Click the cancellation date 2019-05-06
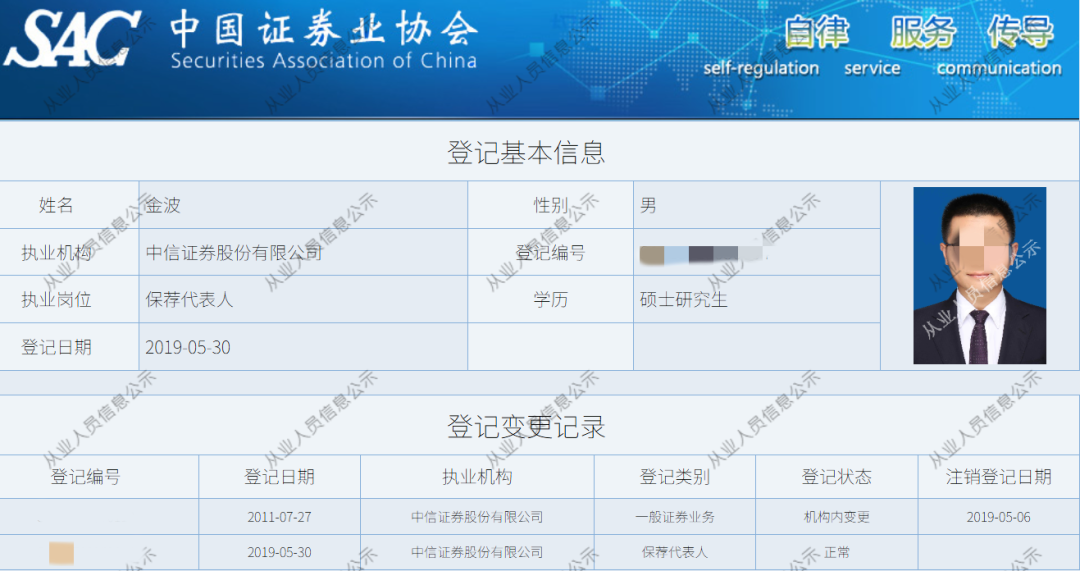The image size is (1080, 571). (x=999, y=517)
